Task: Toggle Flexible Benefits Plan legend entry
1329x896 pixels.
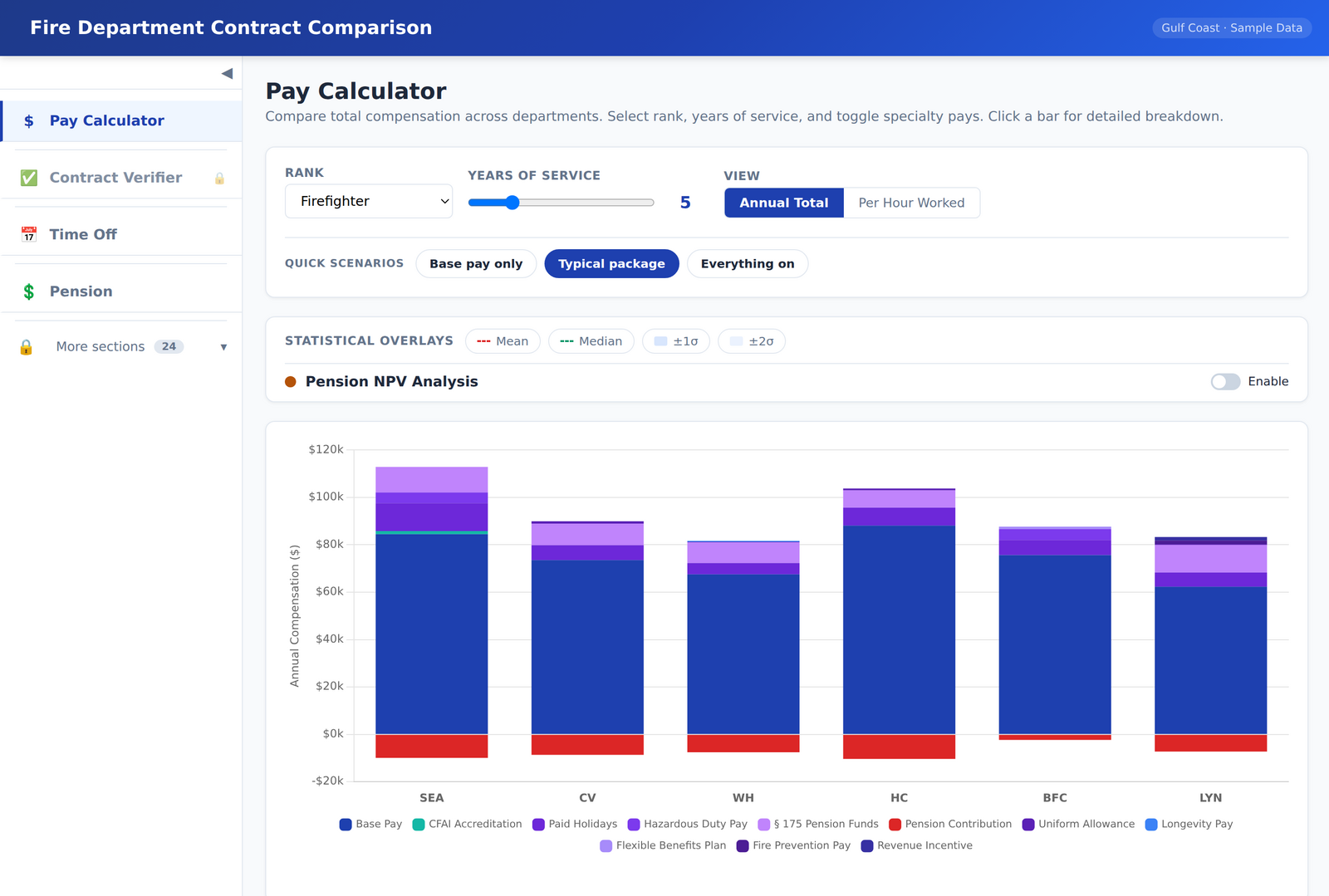Action: [x=663, y=846]
